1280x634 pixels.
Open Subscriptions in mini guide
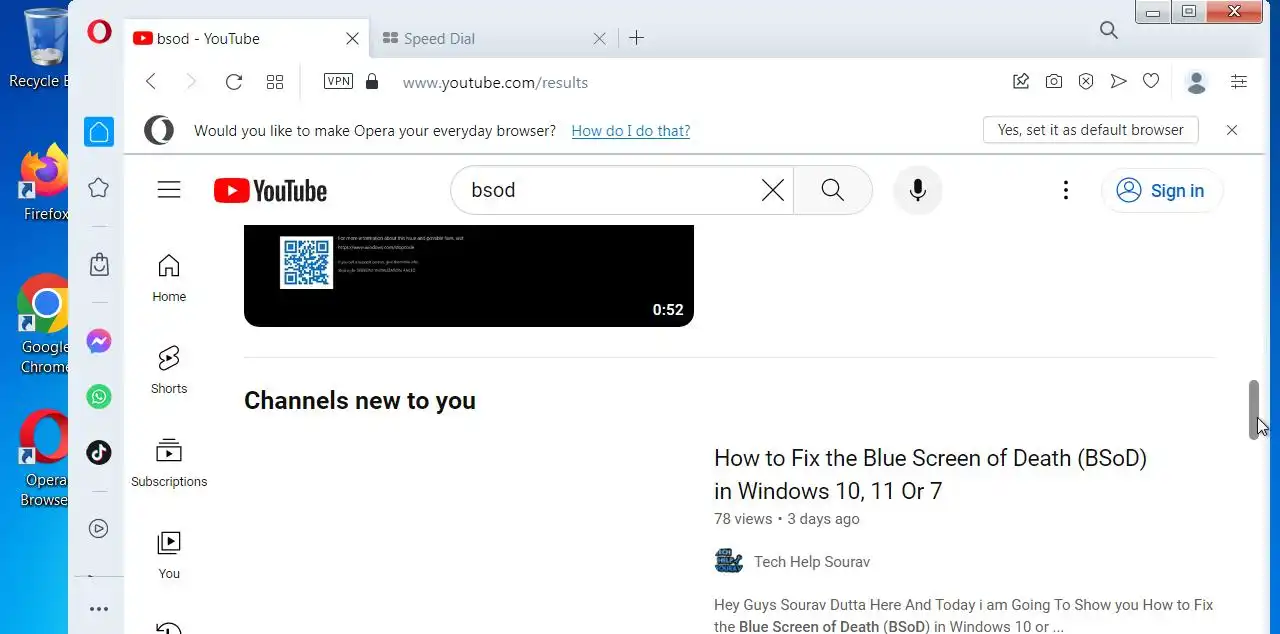coord(169,462)
